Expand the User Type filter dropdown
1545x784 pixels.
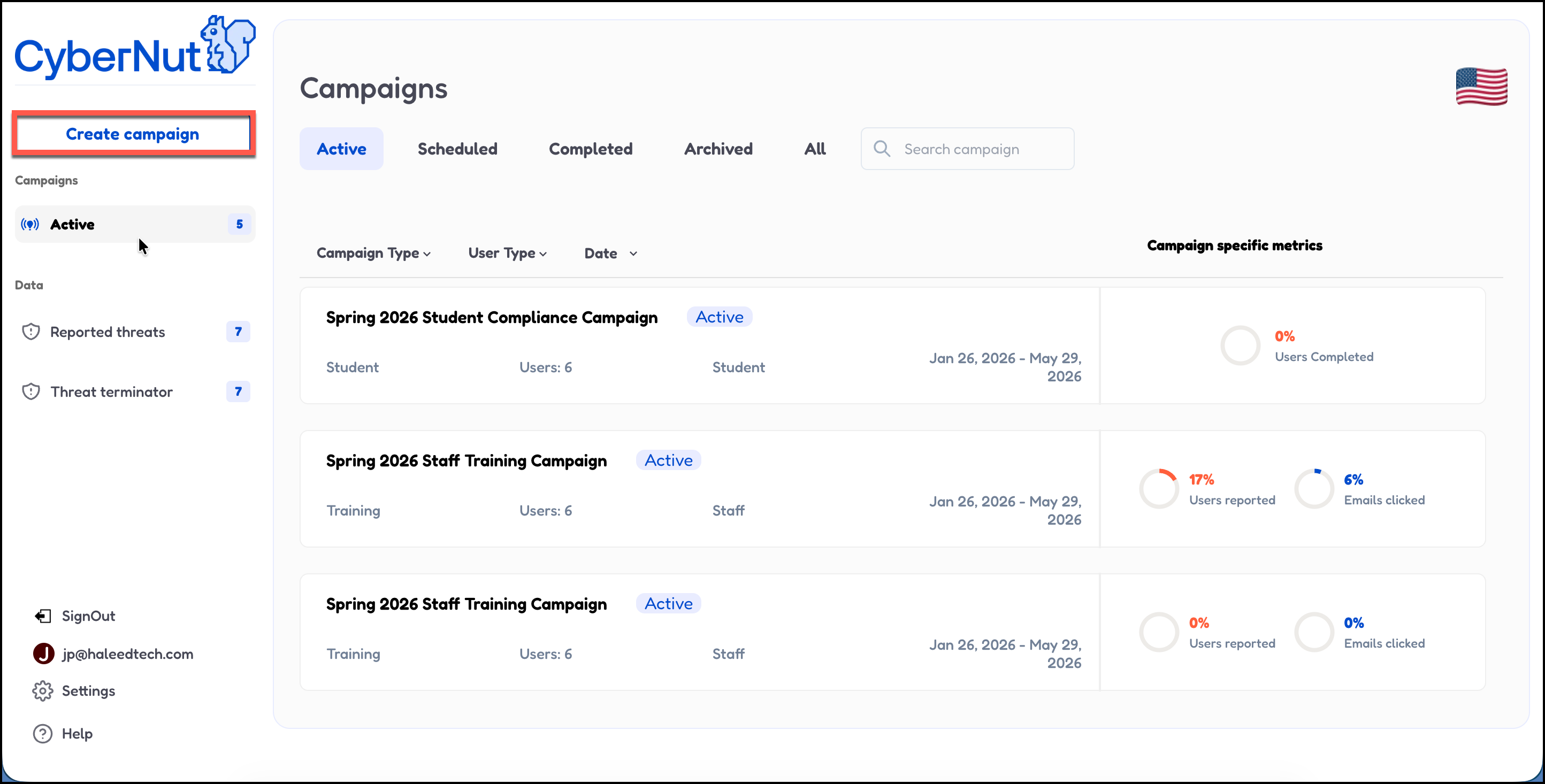(x=507, y=253)
